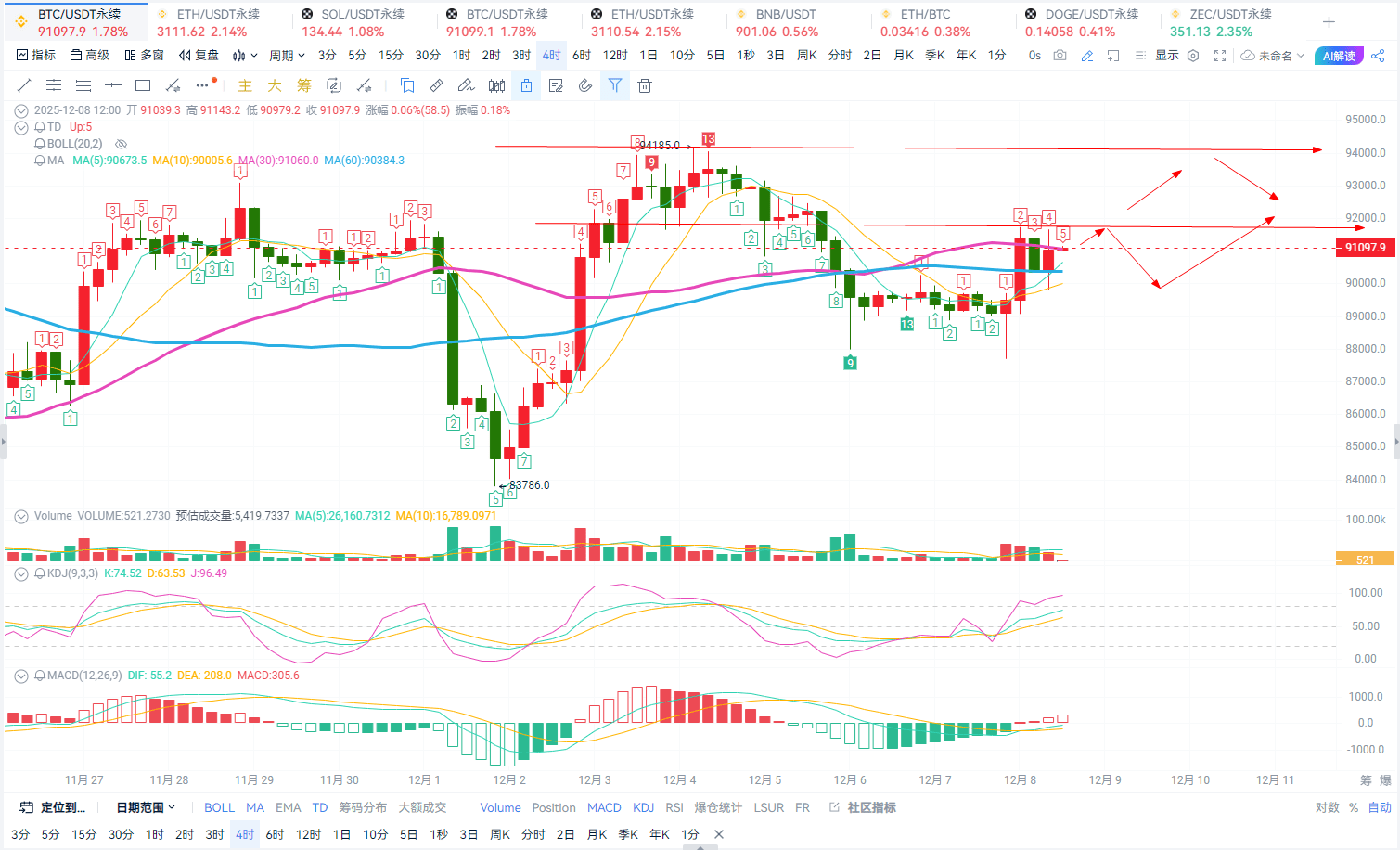Enter fullscreen chart mode
The height and width of the screenshot is (850, 1400).
[1220, 56]
